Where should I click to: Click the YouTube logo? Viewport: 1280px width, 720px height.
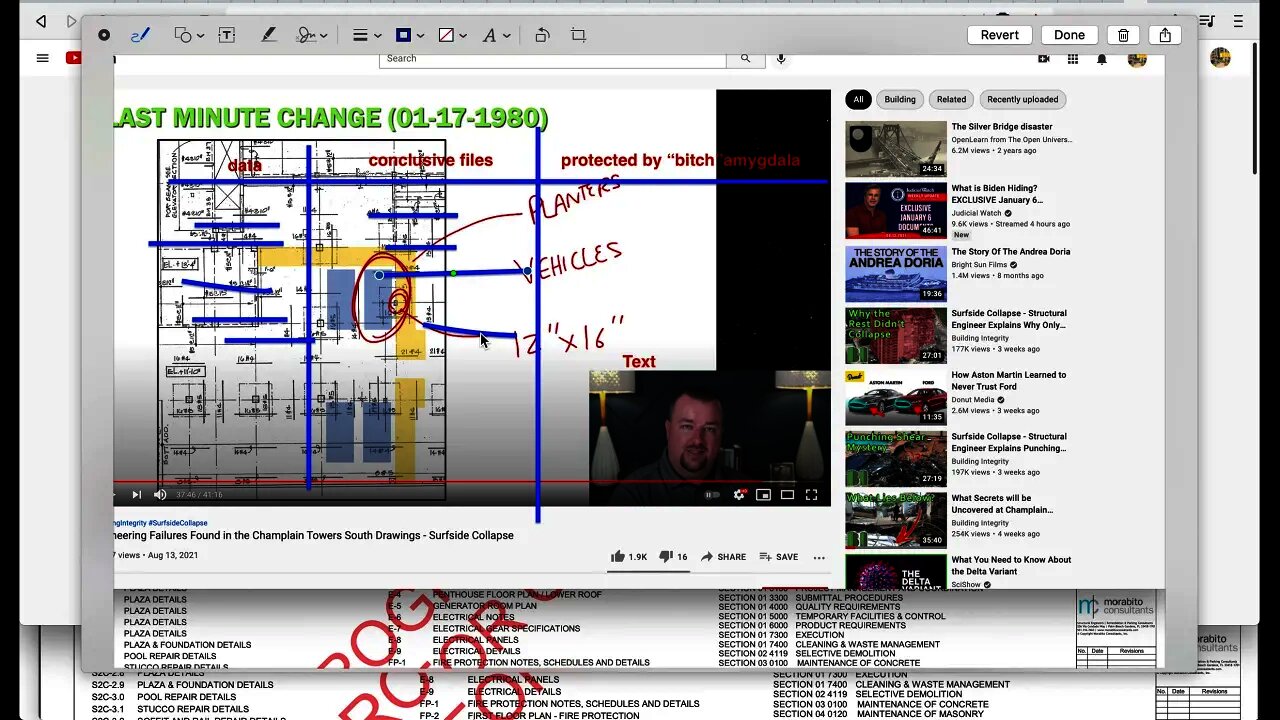74,58
